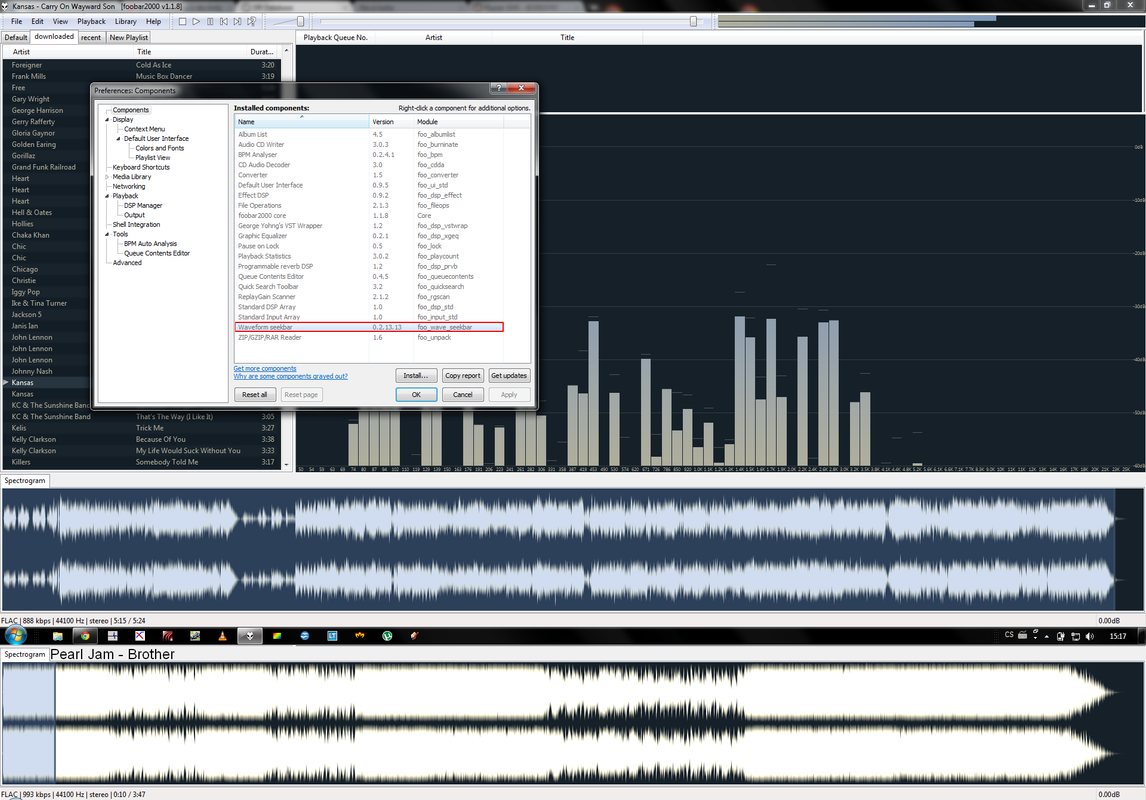Image resolution: width=1146 pixels, height=800 pixels.
Task: Open the View menu
Action: coord(60,21)
